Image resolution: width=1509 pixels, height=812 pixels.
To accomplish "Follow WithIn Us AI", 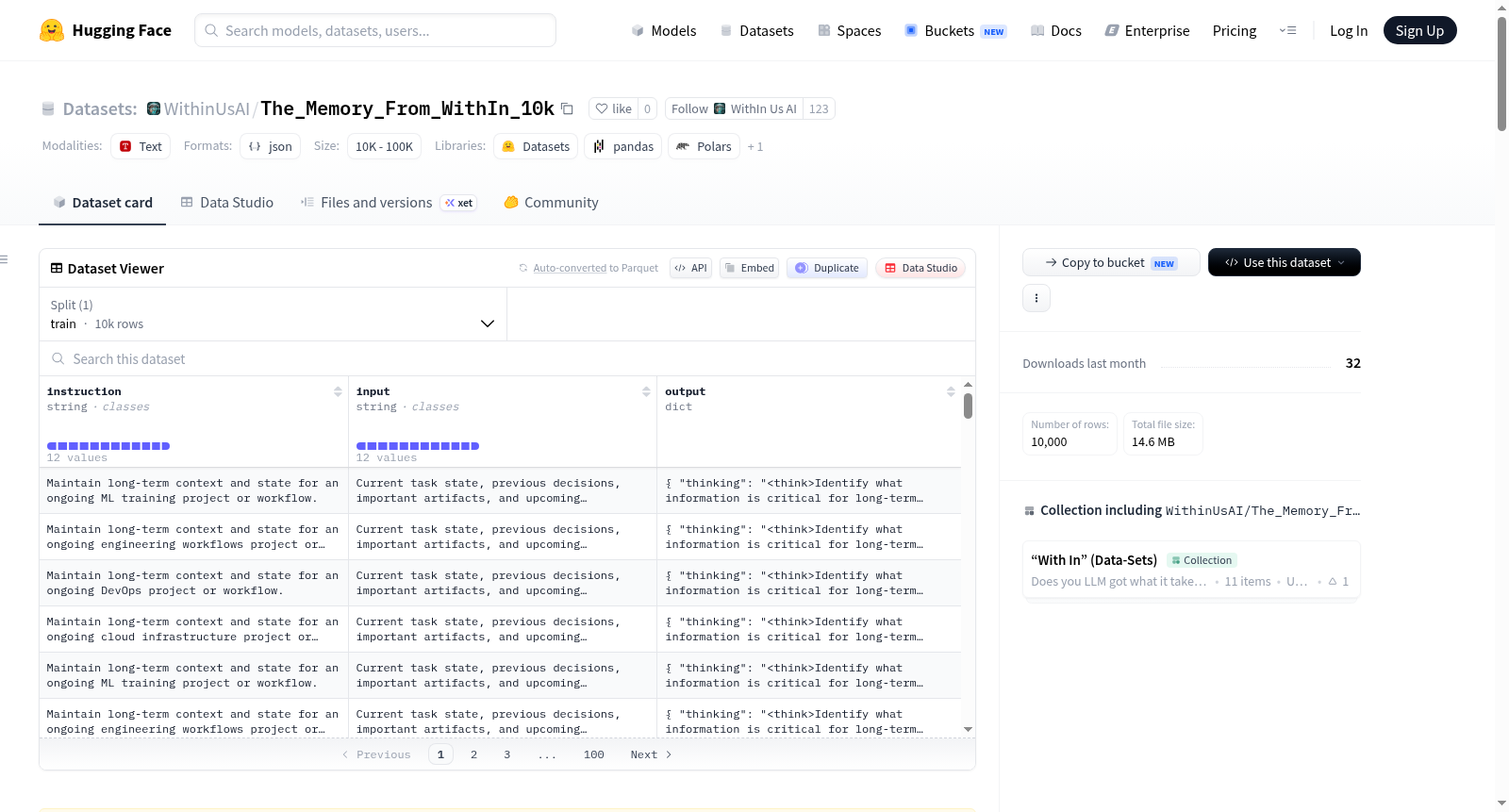I will coord(734,108).
